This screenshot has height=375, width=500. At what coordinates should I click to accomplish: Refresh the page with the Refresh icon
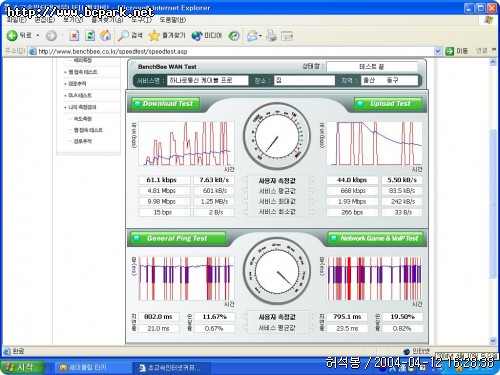coord(90,35)
